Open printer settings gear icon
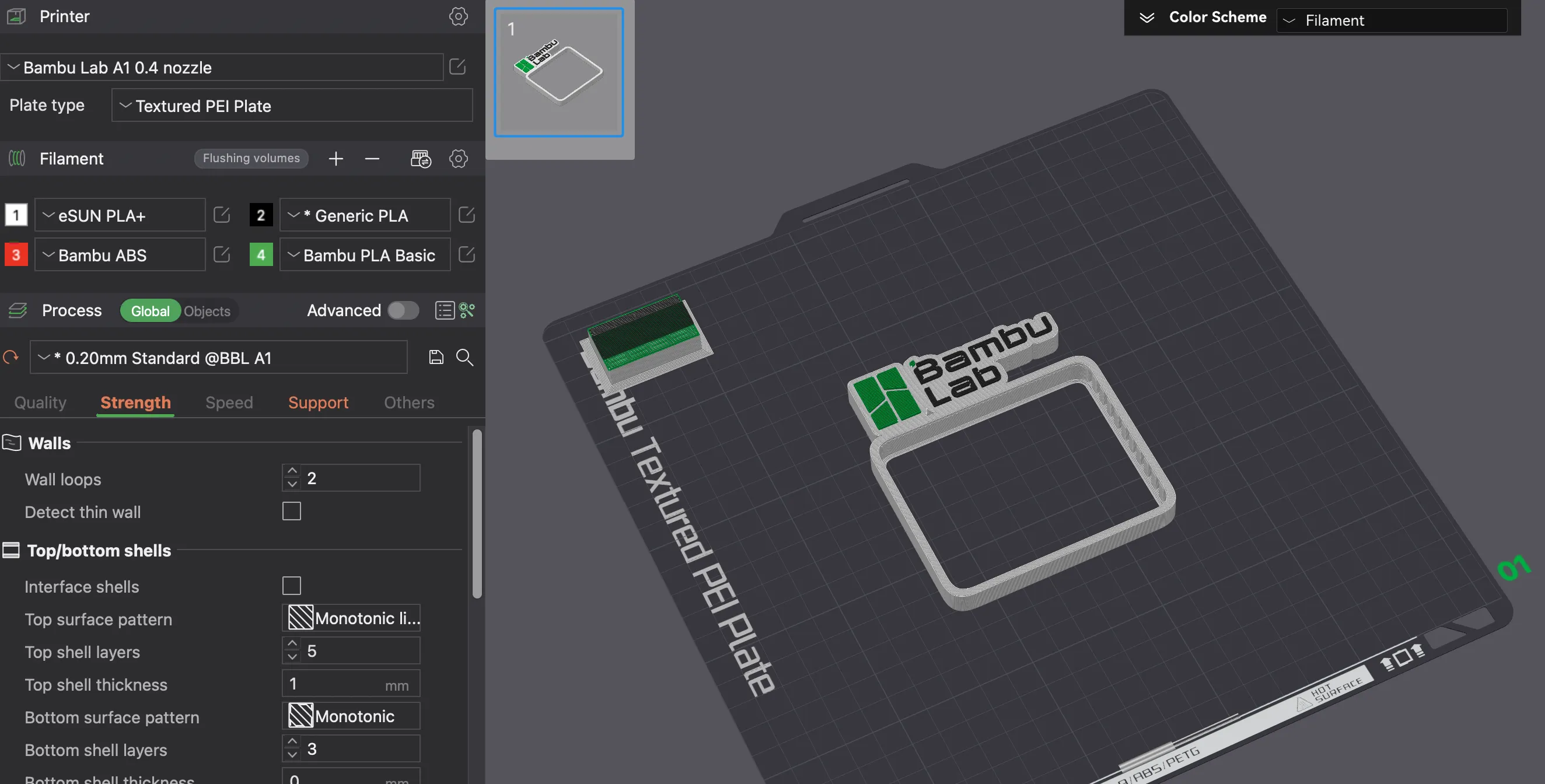The image size is (1545, 784). [458, 16]
